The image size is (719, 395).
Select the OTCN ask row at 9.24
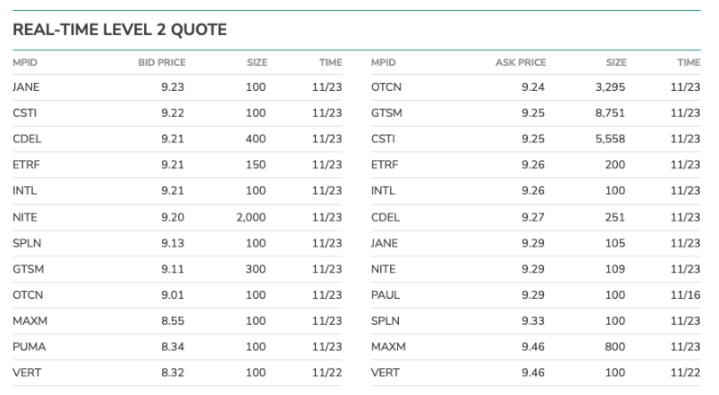(x=536, y=87)
